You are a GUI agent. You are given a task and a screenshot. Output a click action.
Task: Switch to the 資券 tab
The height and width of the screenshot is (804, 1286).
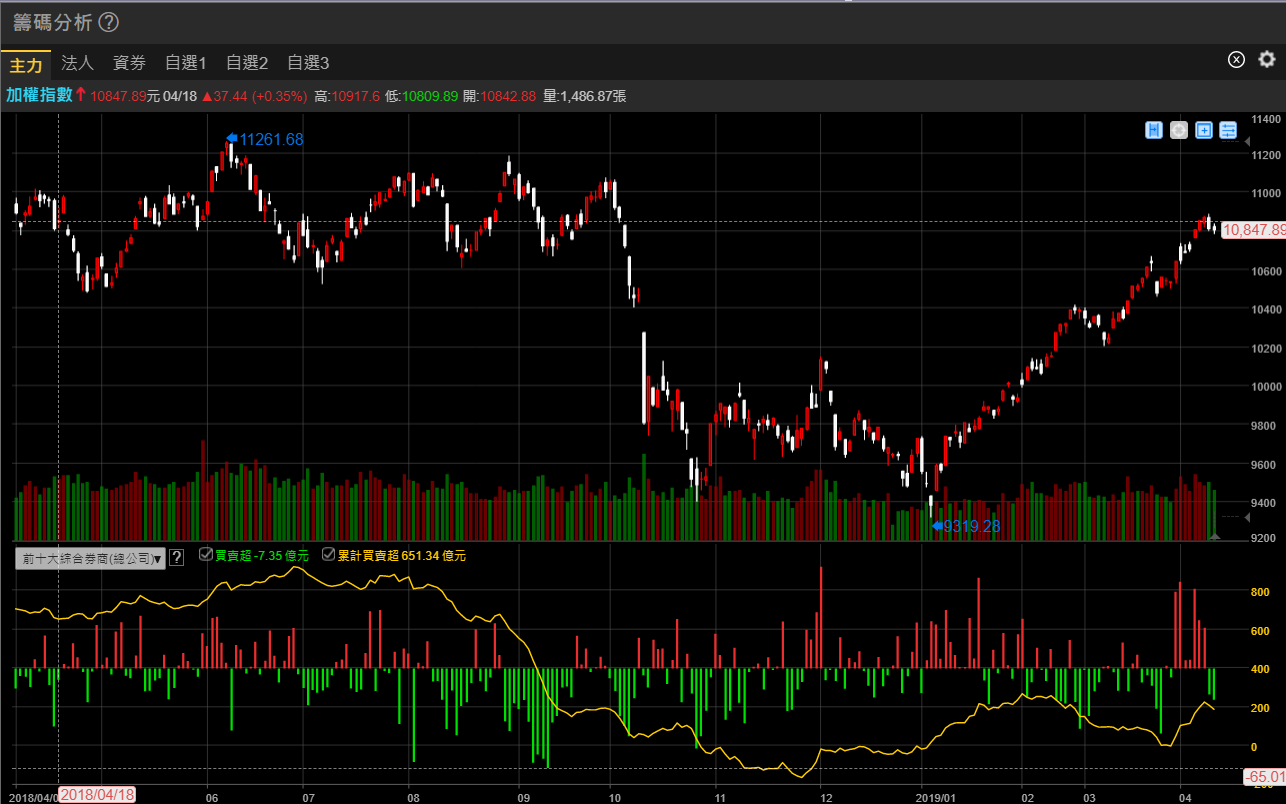[x=129, y=63]
